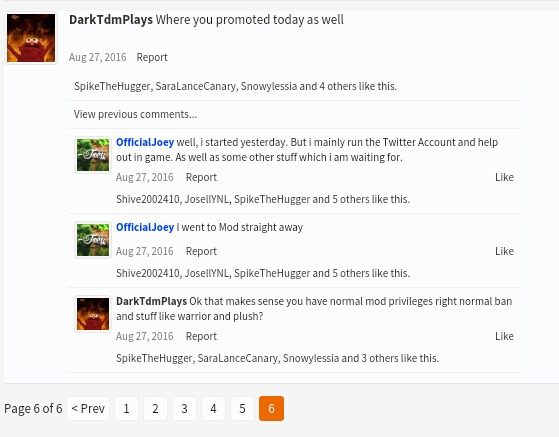Viewport: 559px width, 437px height.
Task: Click OfficialJoey avatar on Mod comment
Action: coord(93,240)
